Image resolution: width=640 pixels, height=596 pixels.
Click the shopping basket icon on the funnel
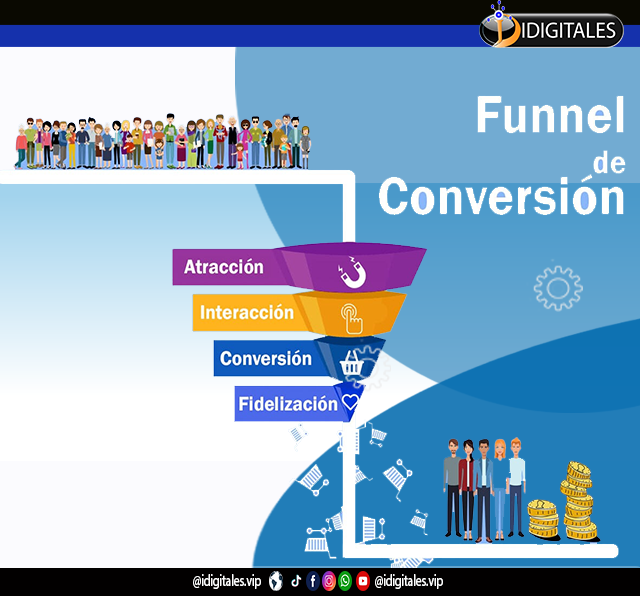[x=351, y=361]
